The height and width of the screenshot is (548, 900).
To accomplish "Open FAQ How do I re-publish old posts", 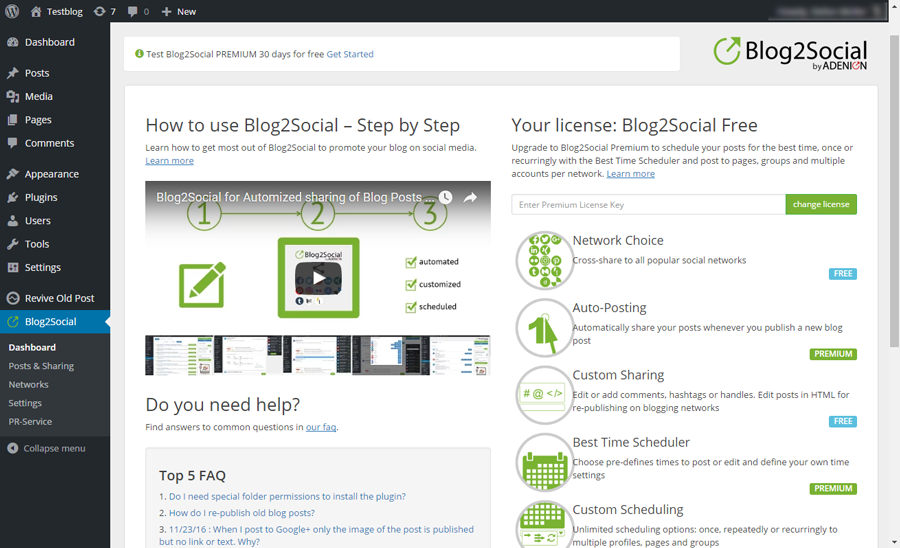I will point(242,513).
